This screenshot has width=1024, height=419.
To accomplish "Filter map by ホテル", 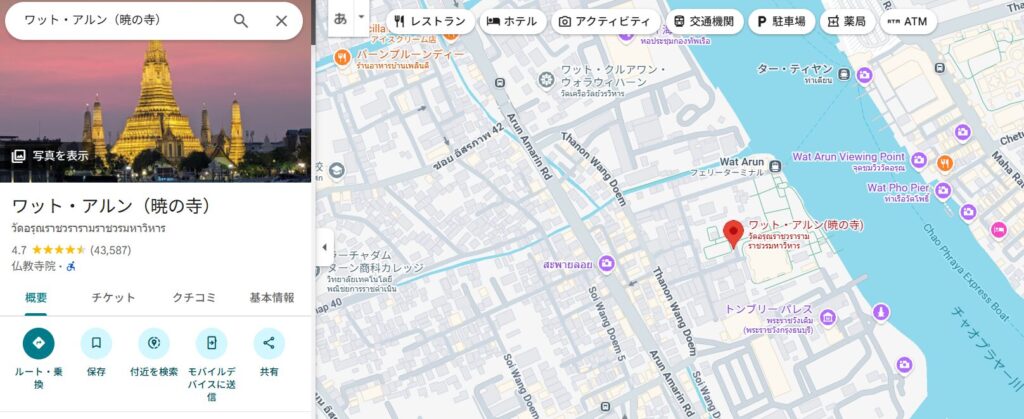I will [x=512, y=21].
